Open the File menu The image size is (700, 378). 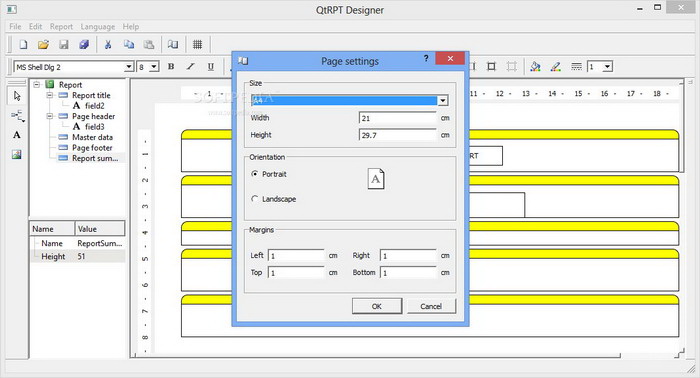[x=15, y=26]
